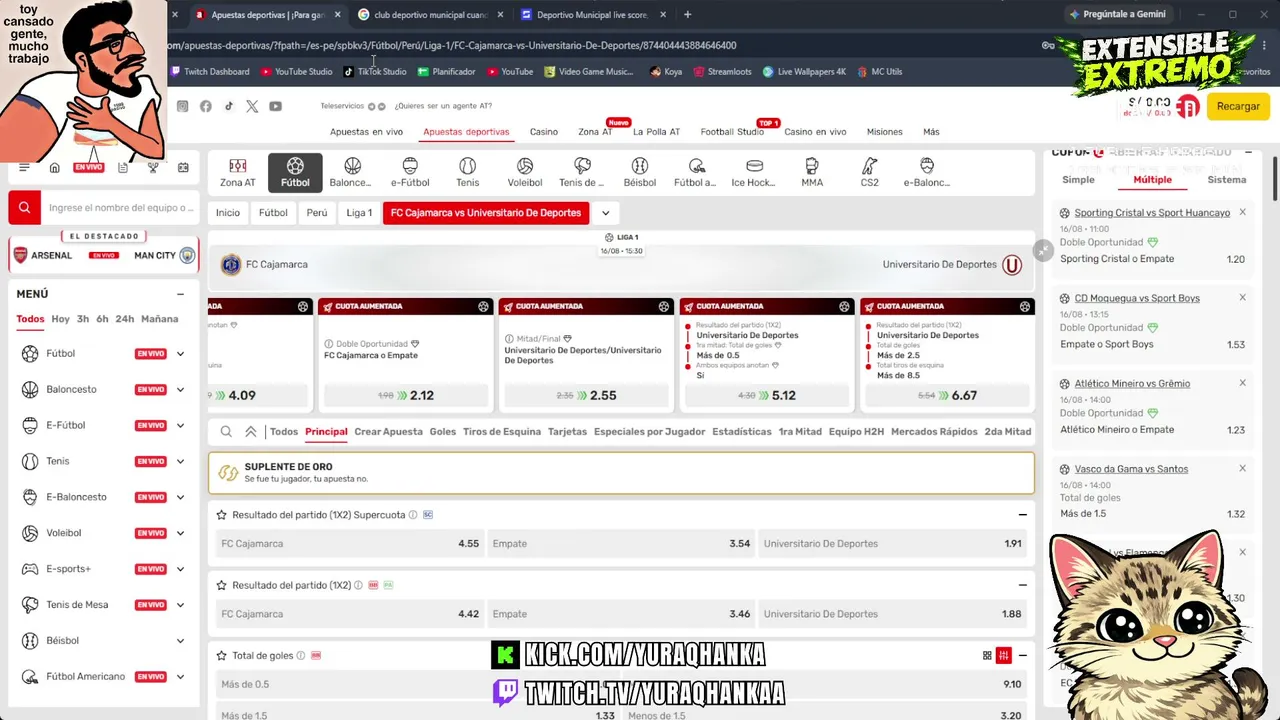1280x720 pixels.
Task: Choose Universitario De Deportes at 1.88
Action: (x=893, y=614)
